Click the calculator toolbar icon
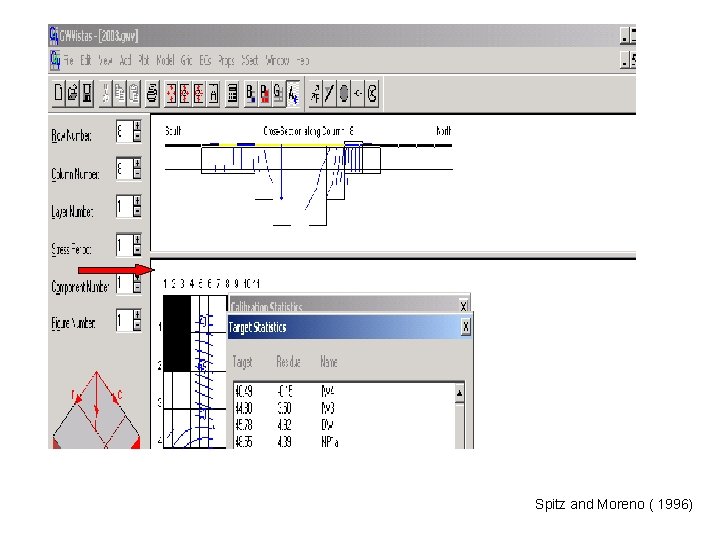Image resolution: width=720 pixels, height=540 pixels. tap(232, 94)
